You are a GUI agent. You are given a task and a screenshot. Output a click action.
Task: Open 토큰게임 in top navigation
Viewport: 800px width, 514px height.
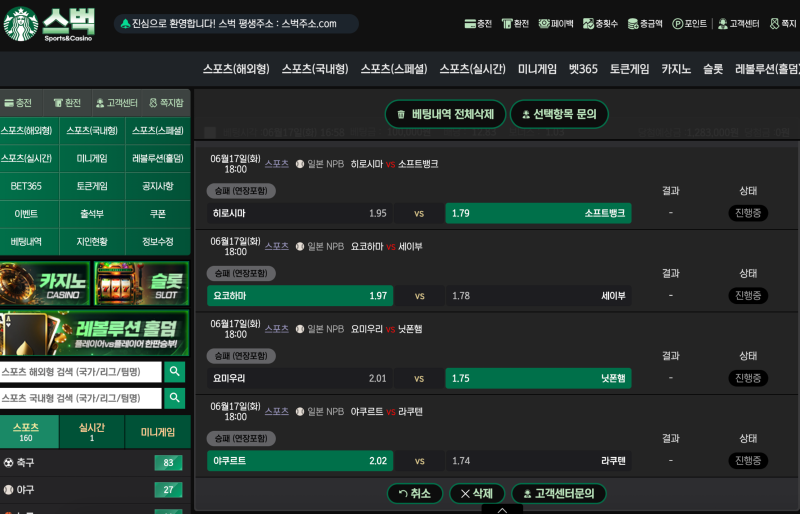630,69
